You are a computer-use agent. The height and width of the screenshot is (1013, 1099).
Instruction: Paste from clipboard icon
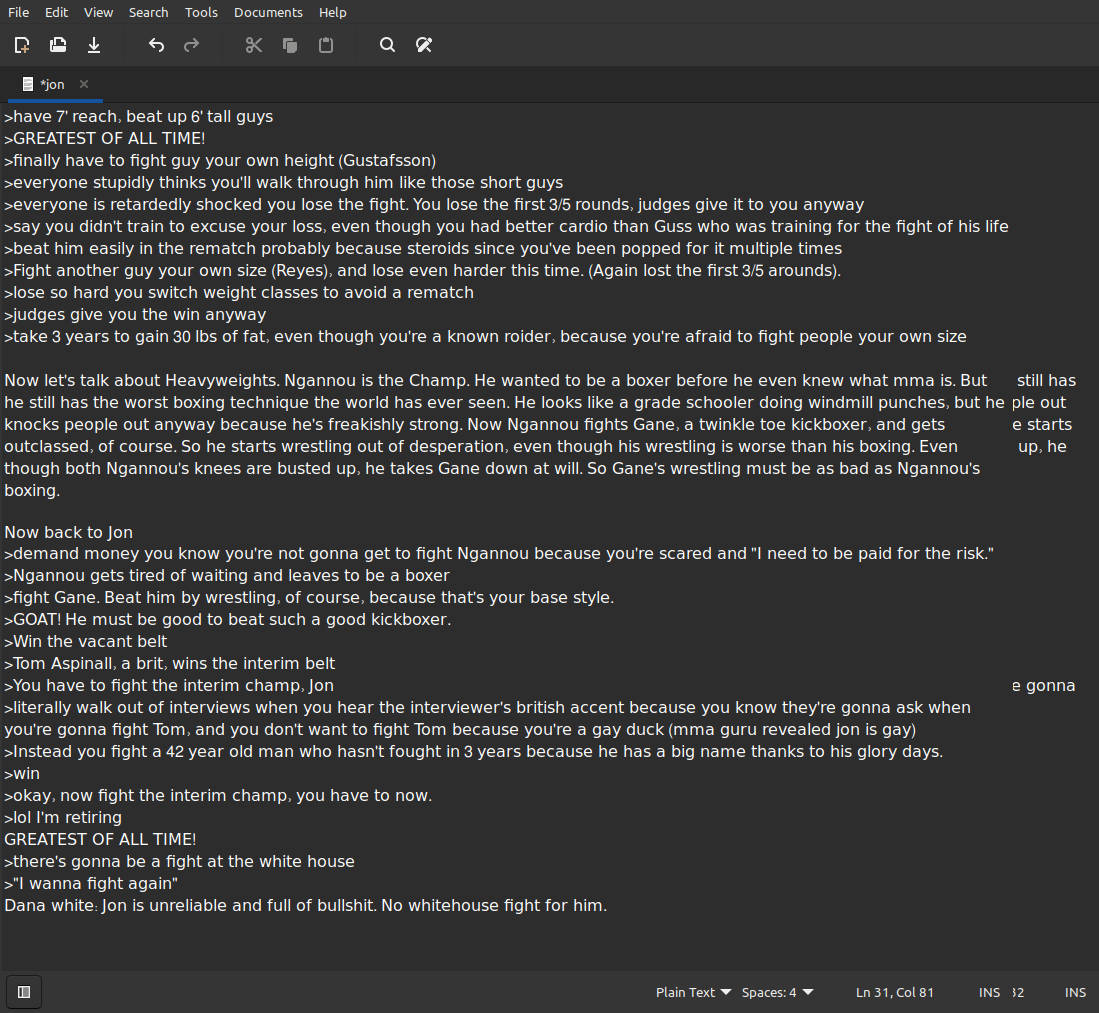326,46
